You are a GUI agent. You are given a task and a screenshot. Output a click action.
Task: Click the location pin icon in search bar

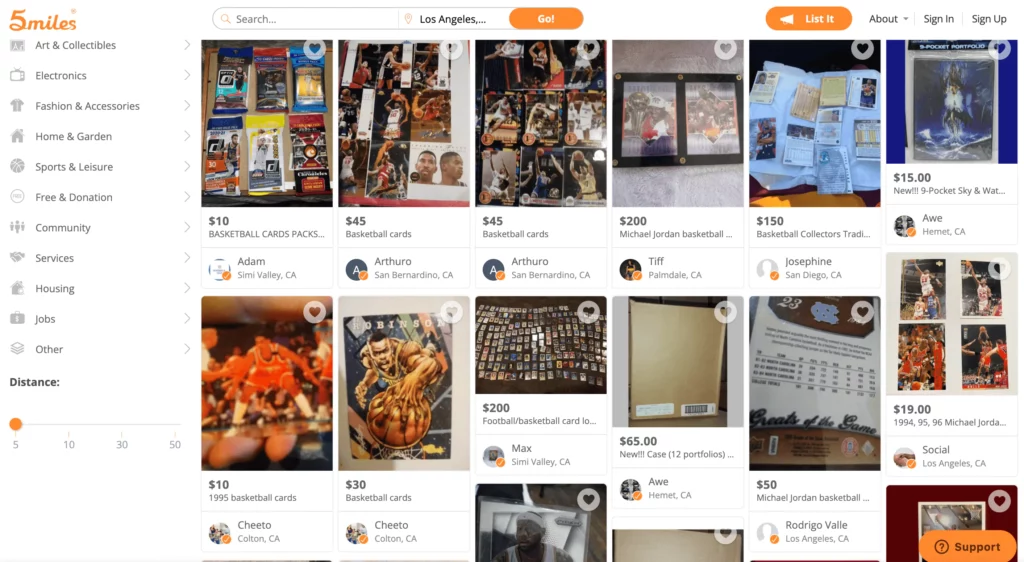tap(408, 19)
